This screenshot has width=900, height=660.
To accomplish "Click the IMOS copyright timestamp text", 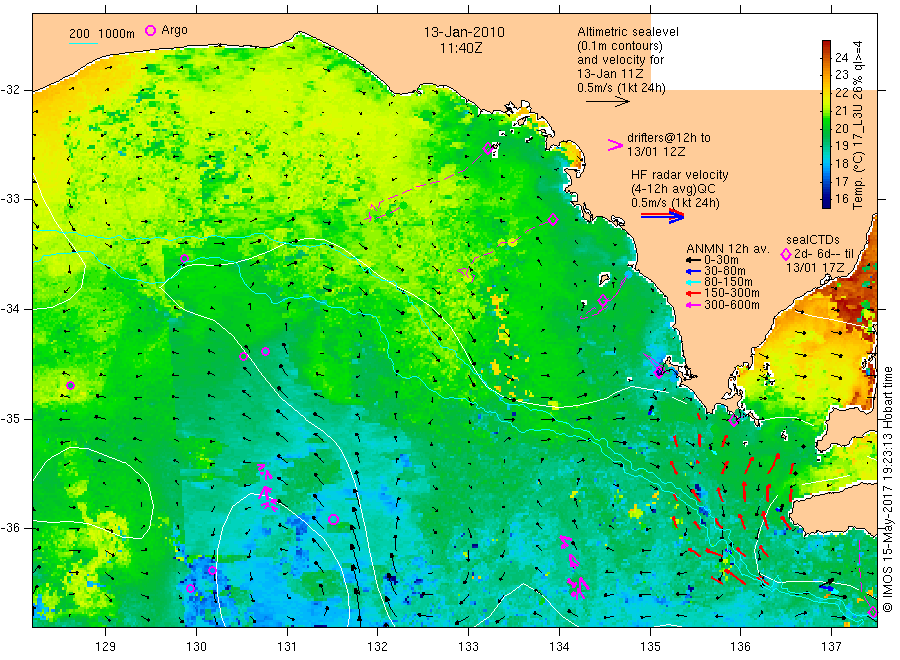I will pos(888,490).
